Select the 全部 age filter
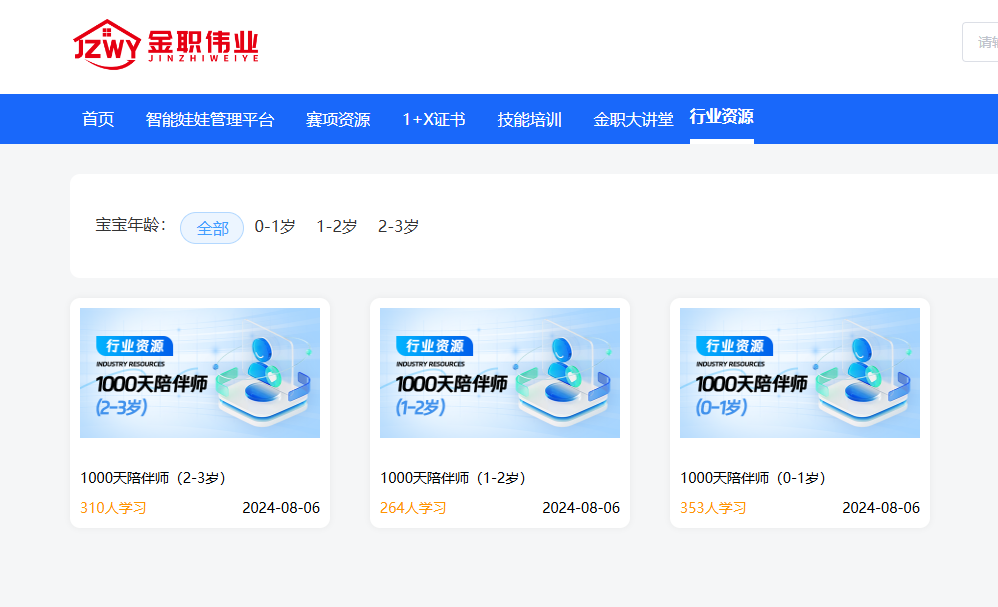 coord(212,228)
